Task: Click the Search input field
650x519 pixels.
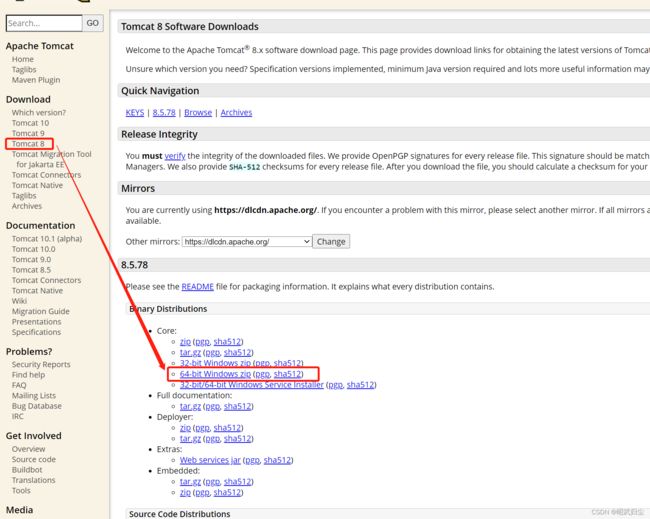Action: click(x=44, y=23)
